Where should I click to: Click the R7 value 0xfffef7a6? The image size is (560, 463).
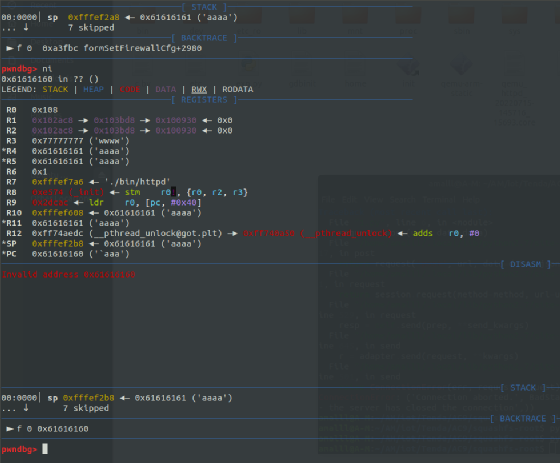tap(58, 182)
